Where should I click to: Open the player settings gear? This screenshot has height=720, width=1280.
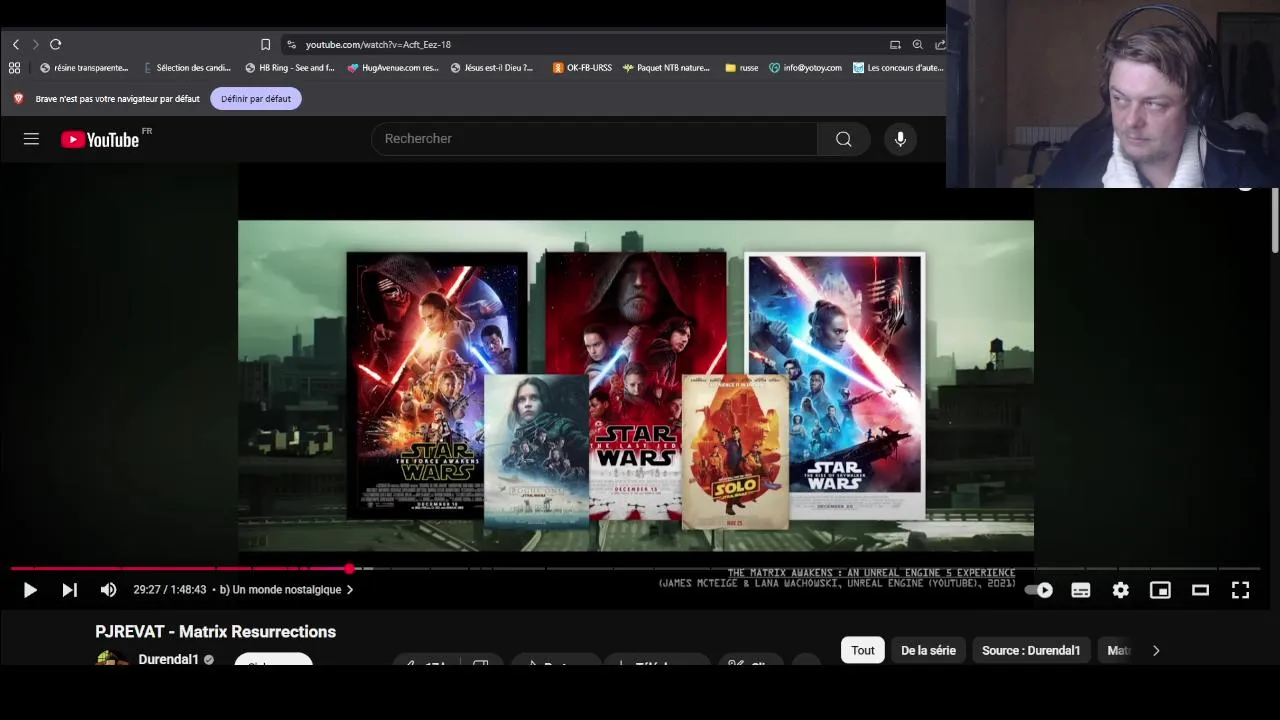1120,590
